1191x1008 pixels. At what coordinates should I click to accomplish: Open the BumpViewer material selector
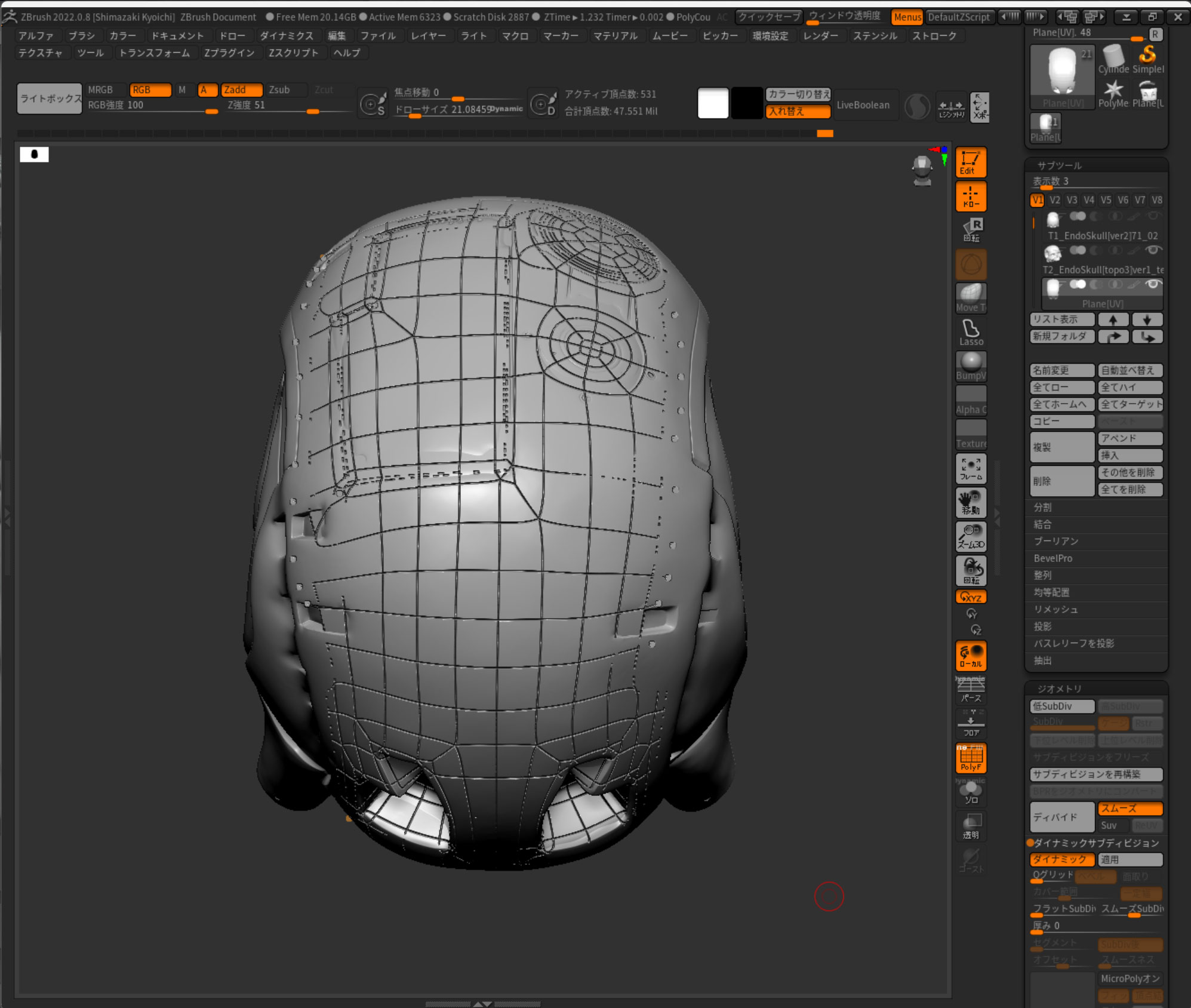[971, 366]
